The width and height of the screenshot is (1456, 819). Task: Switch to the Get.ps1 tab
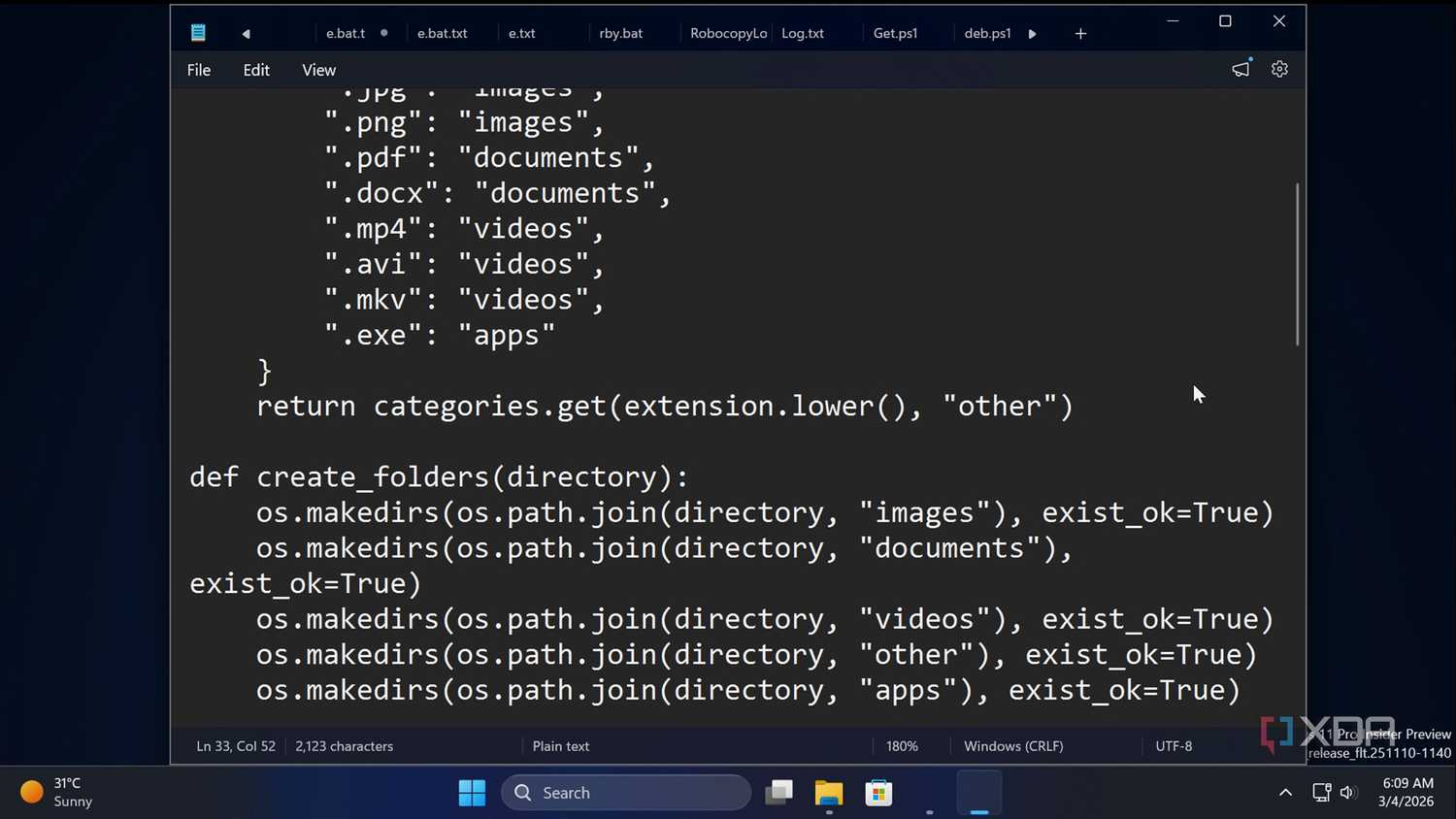coord(895,33)
